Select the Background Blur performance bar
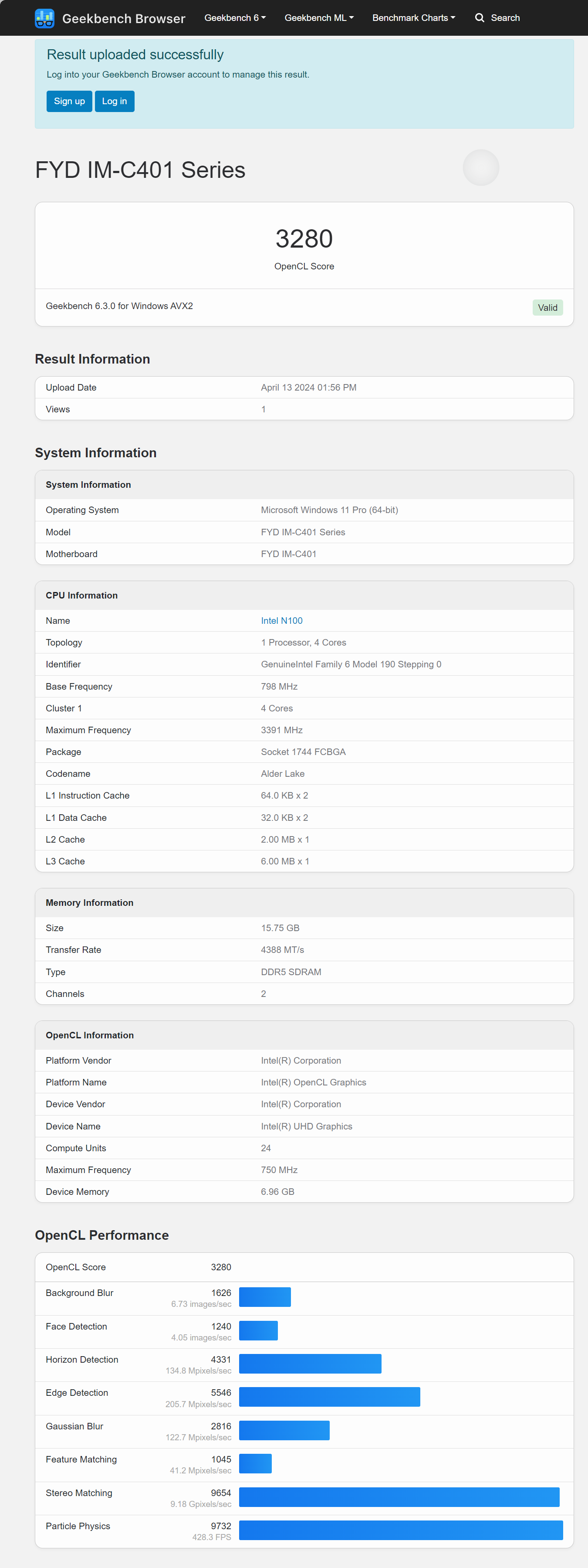The image size is (588, 1568). tap(264, 1296)
